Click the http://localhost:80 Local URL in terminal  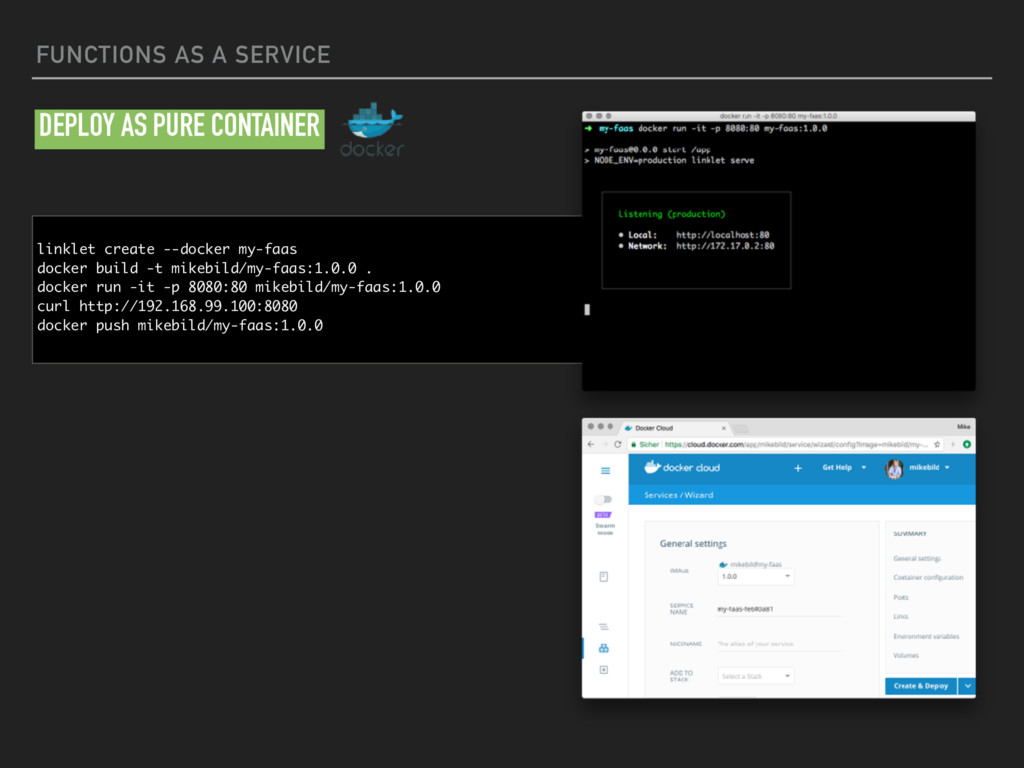[722, 235]
